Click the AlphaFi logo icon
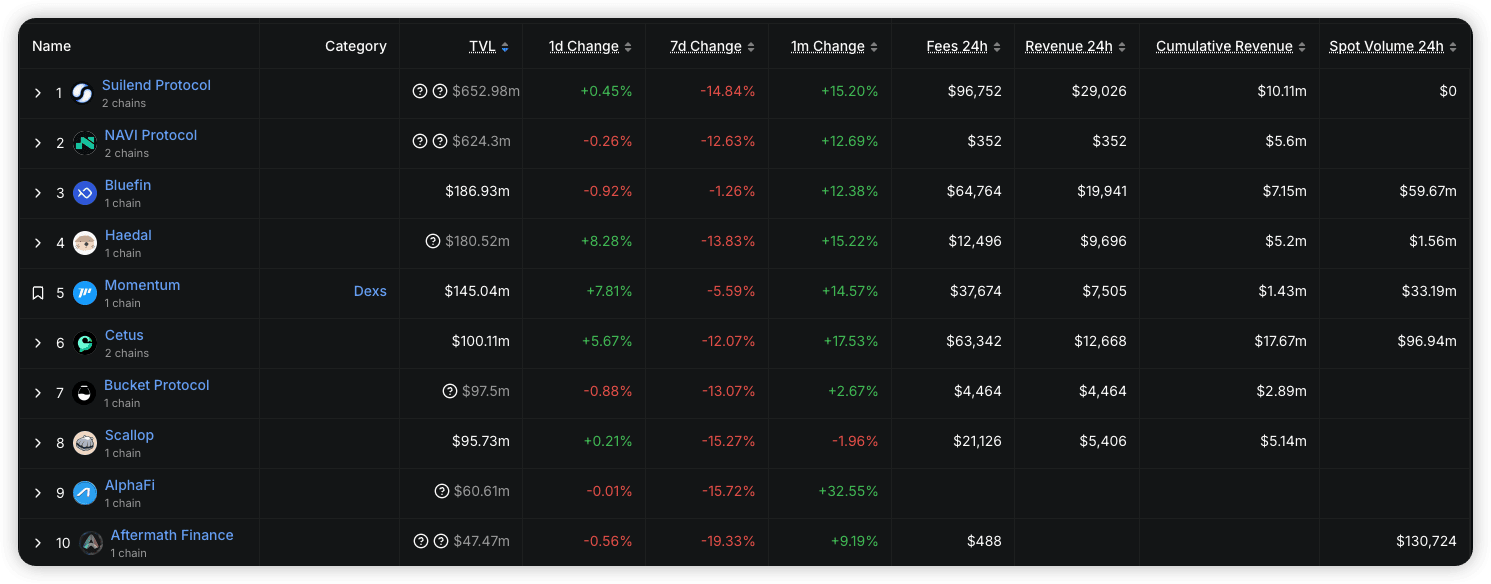This screenshot has height=584, width=1491. click(x=85, y=493)
